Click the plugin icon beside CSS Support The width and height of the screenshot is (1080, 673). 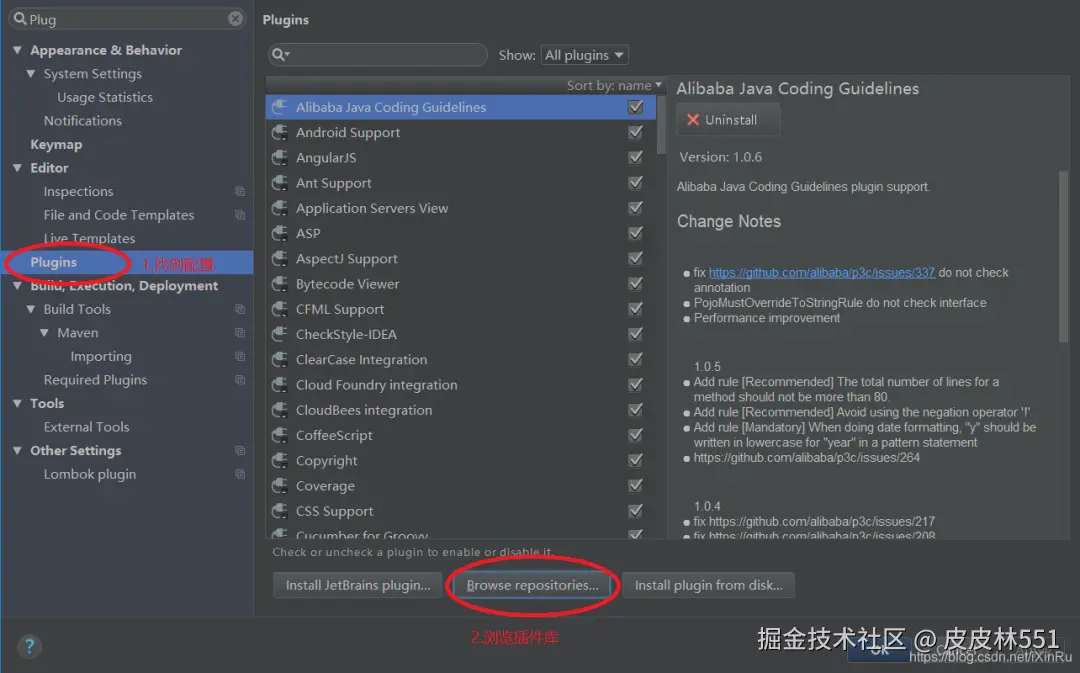pyautogui.click(x=280, y=511)
